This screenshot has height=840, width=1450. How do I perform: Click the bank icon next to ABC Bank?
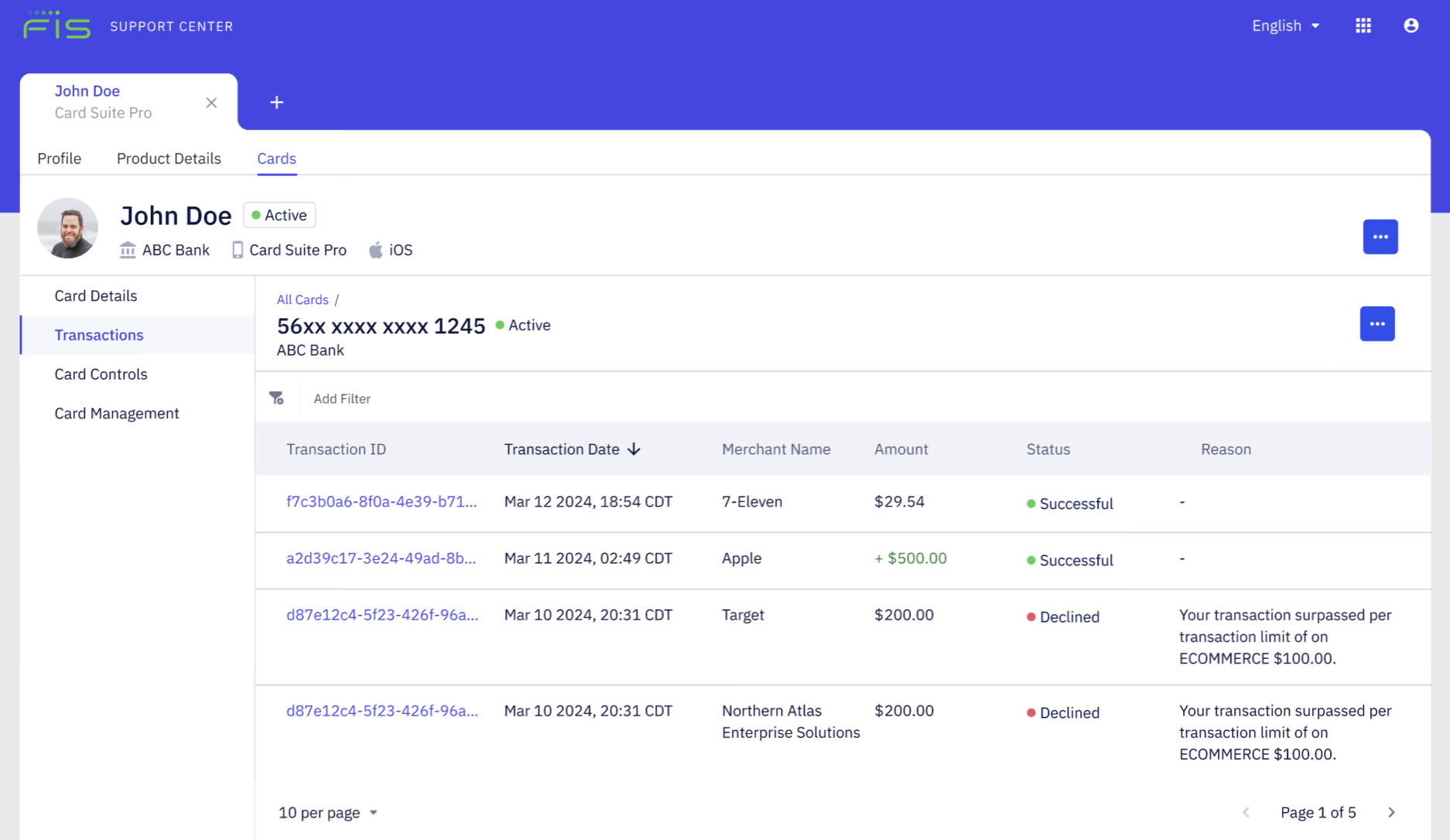pyautogui.click(x=127, y=250)
